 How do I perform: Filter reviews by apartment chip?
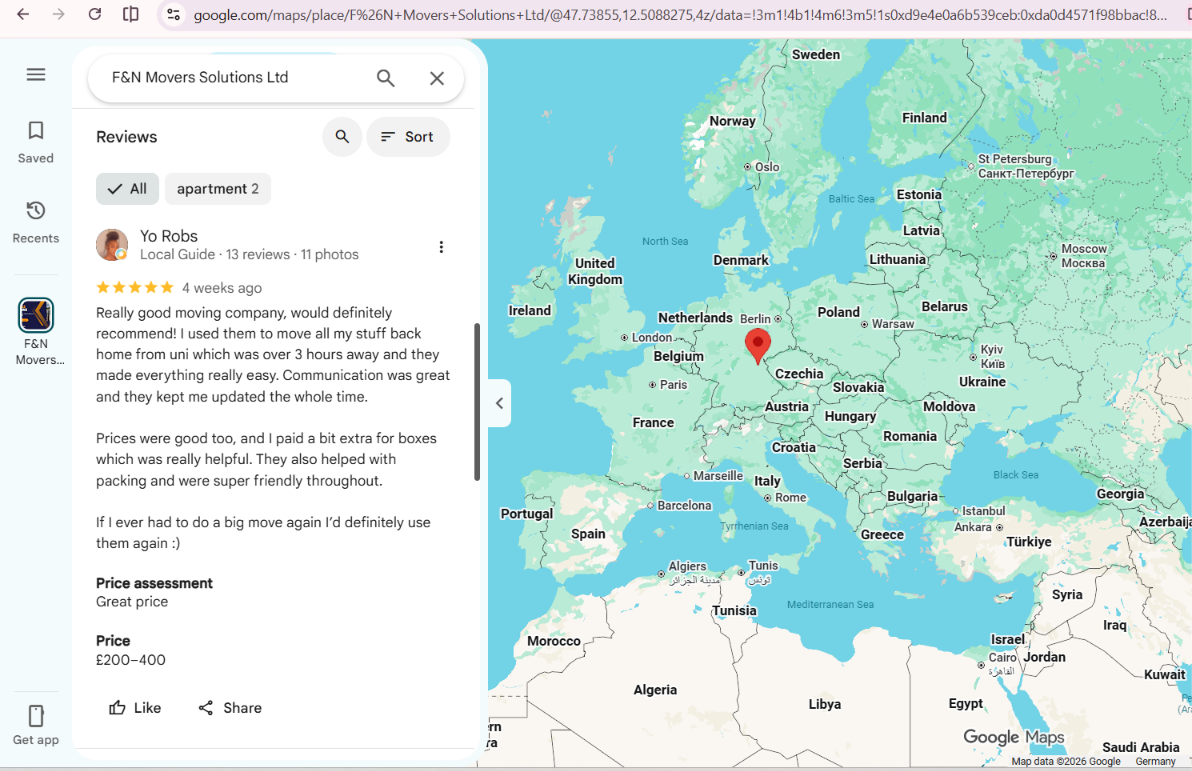click(217, 189)
